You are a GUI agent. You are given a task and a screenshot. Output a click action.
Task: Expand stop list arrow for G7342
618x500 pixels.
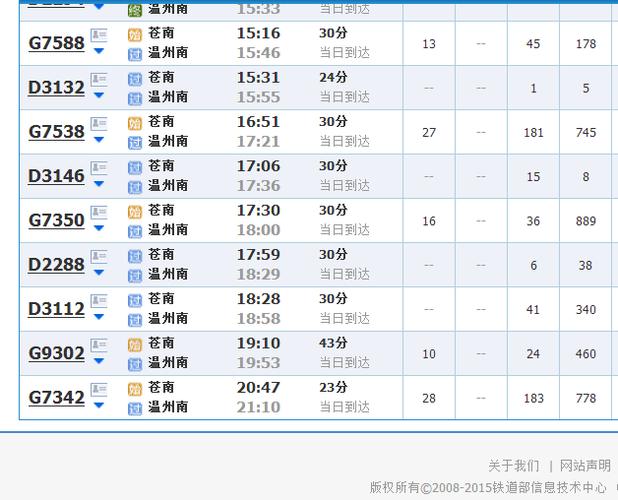click(x=99, y=405)
